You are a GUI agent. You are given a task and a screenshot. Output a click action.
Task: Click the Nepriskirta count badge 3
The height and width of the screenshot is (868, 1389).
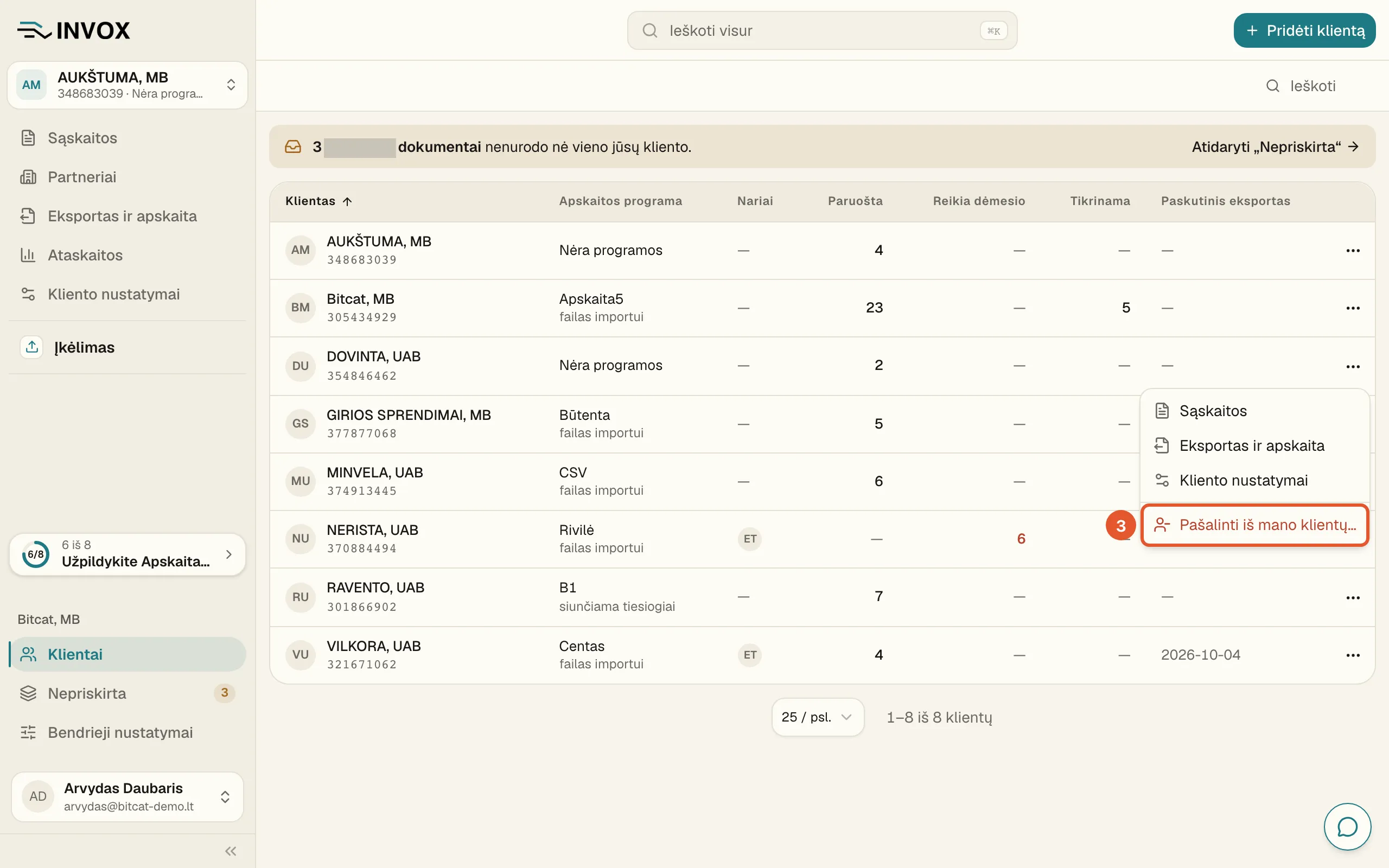point(225,693)
